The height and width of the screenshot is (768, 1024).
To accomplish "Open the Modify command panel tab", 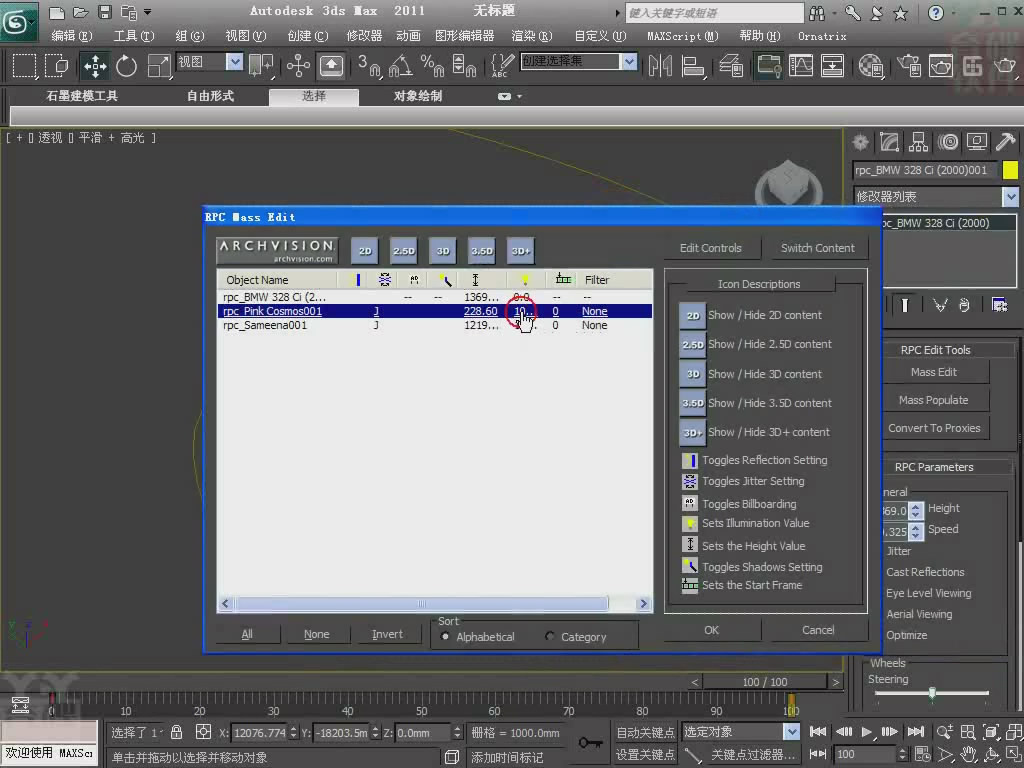I will [x=889, y=142].
